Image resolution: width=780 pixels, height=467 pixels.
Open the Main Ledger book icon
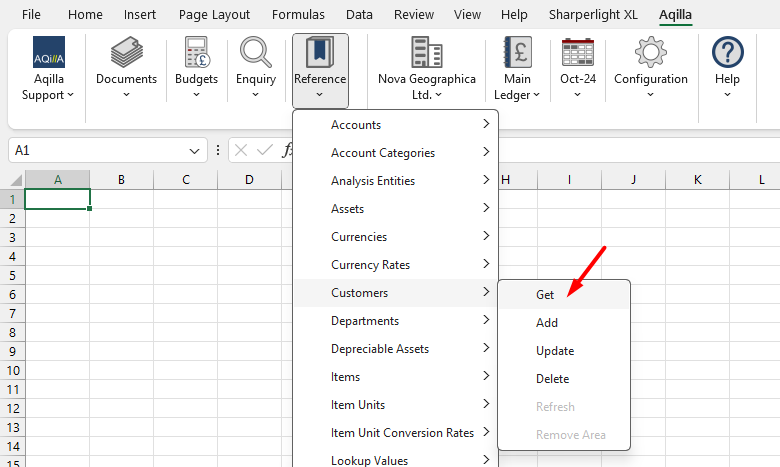[517, 53]
